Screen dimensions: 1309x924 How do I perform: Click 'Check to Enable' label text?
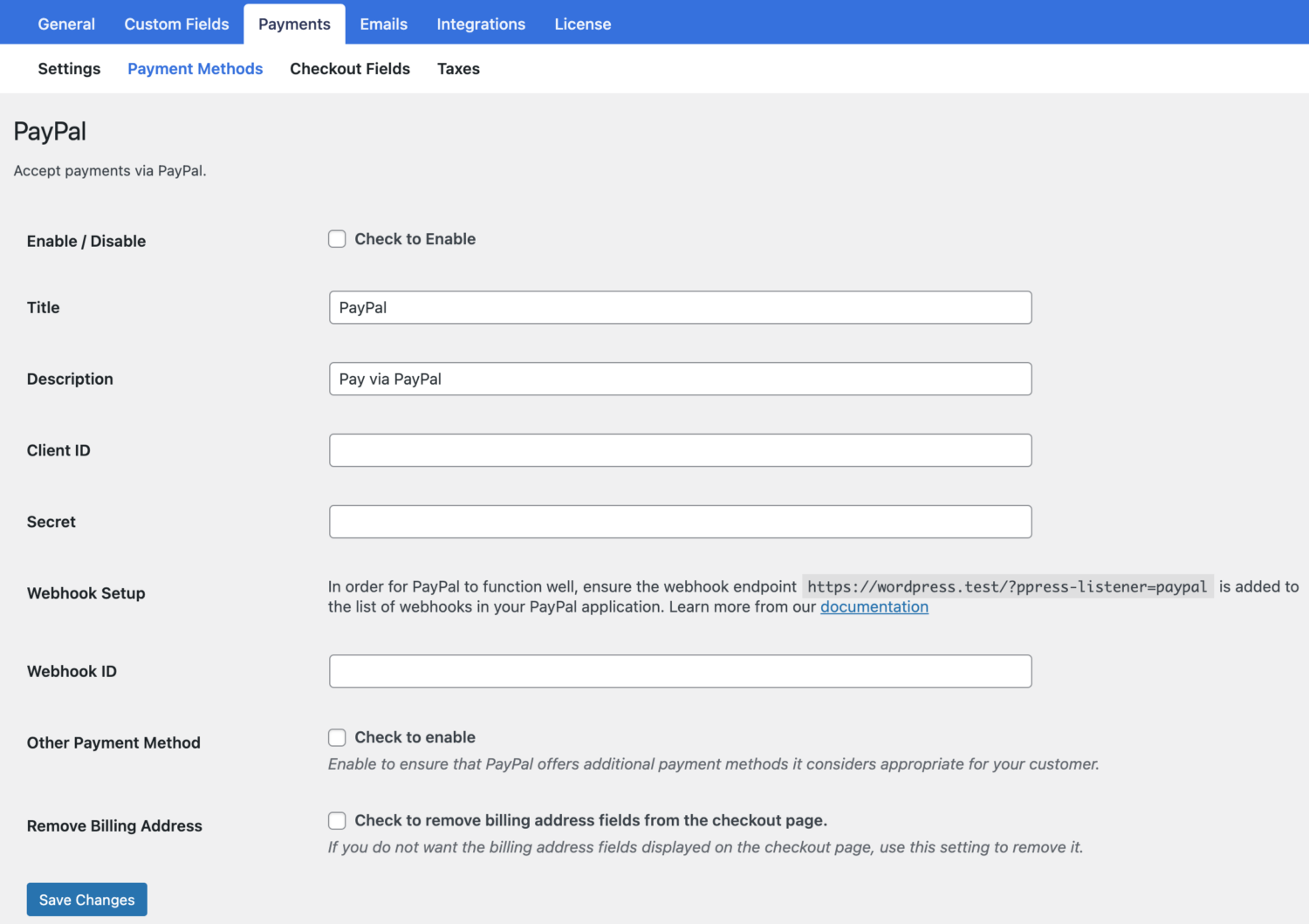pyautogui.click(x=415, y=239)
